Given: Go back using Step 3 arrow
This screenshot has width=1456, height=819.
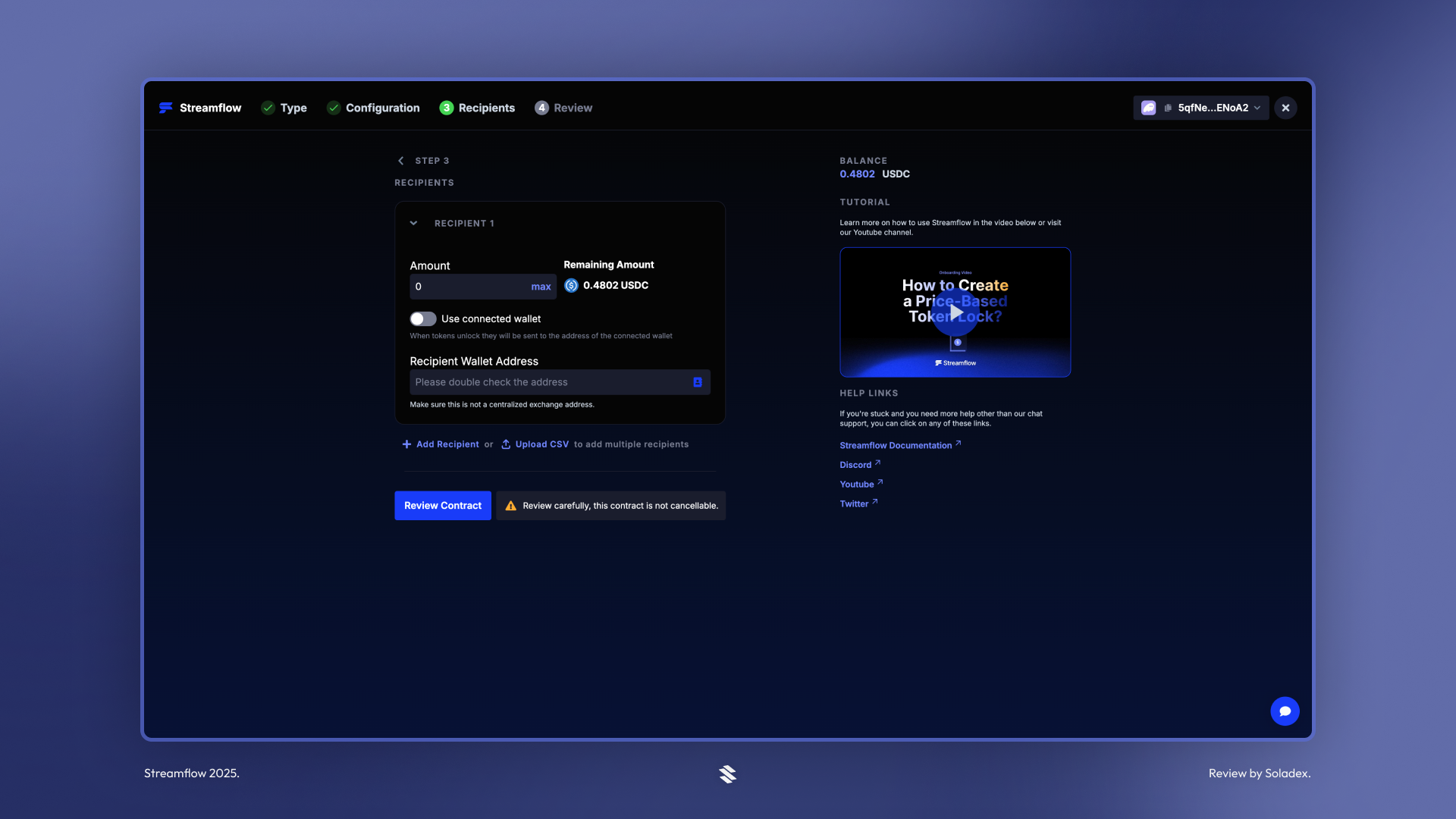Looking at the screenshot, I should coord(400,161).
